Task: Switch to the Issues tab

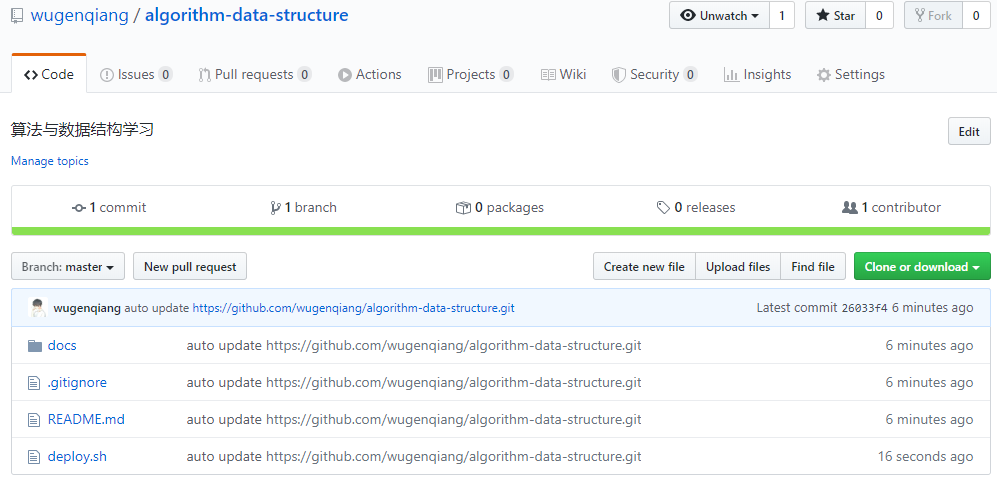Action: point(136,75)
